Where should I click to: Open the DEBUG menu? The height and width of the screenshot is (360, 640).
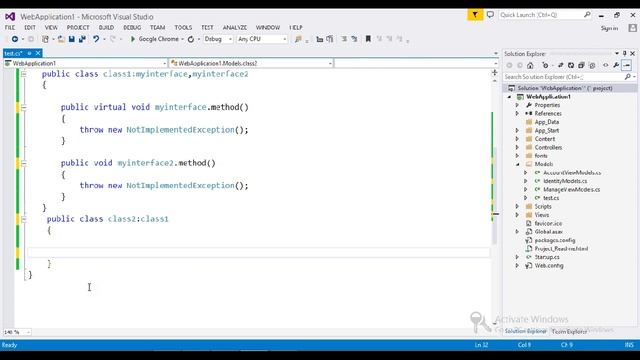tap(132, 27)
